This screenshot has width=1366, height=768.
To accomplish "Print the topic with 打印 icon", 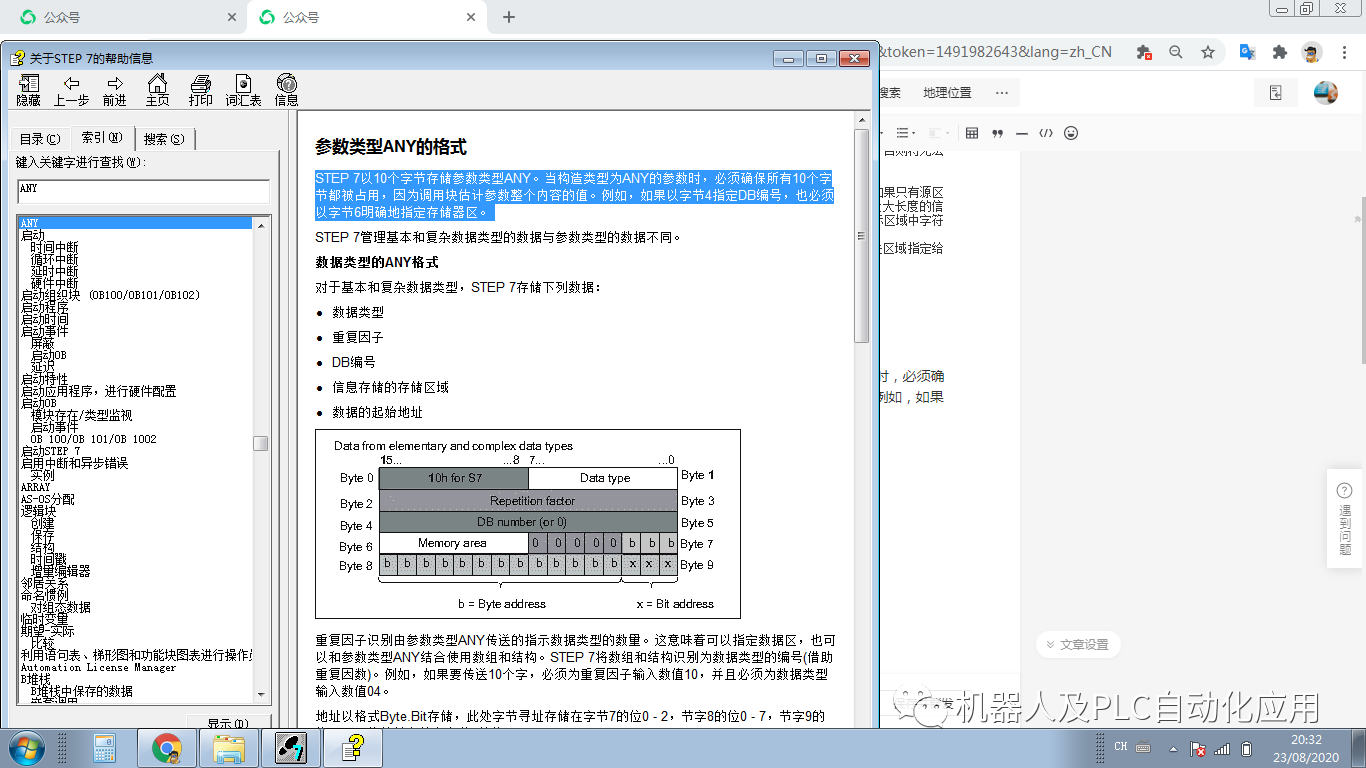I will click(x=201, y=90).
